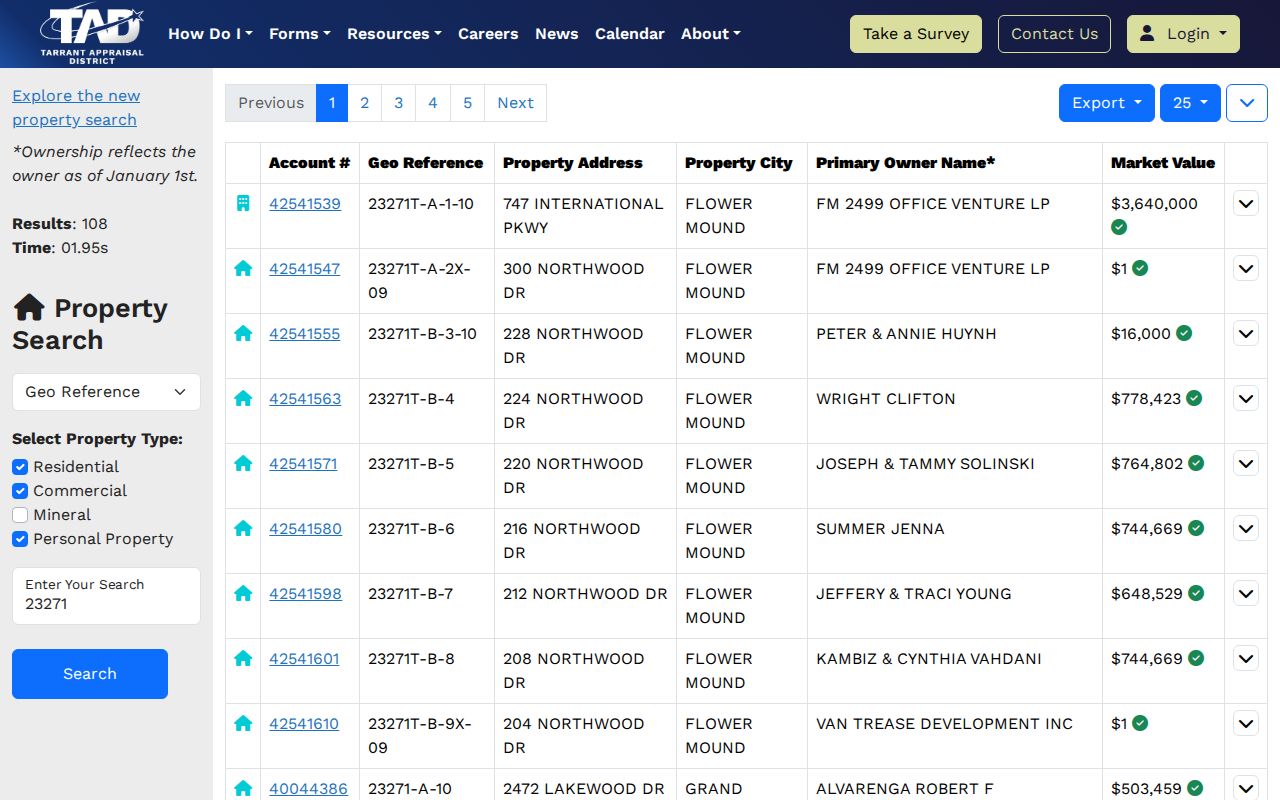Click the green check beside $778,423
This screenshot has width=1280, height=800.
(x=1194, y=398)
